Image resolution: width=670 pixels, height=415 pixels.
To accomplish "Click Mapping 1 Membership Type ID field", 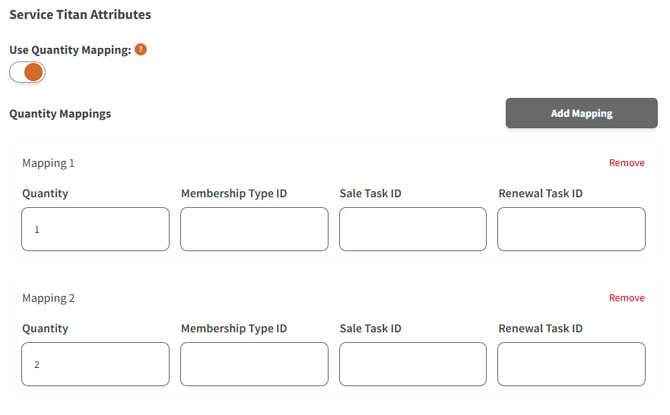I will [254, 229].
